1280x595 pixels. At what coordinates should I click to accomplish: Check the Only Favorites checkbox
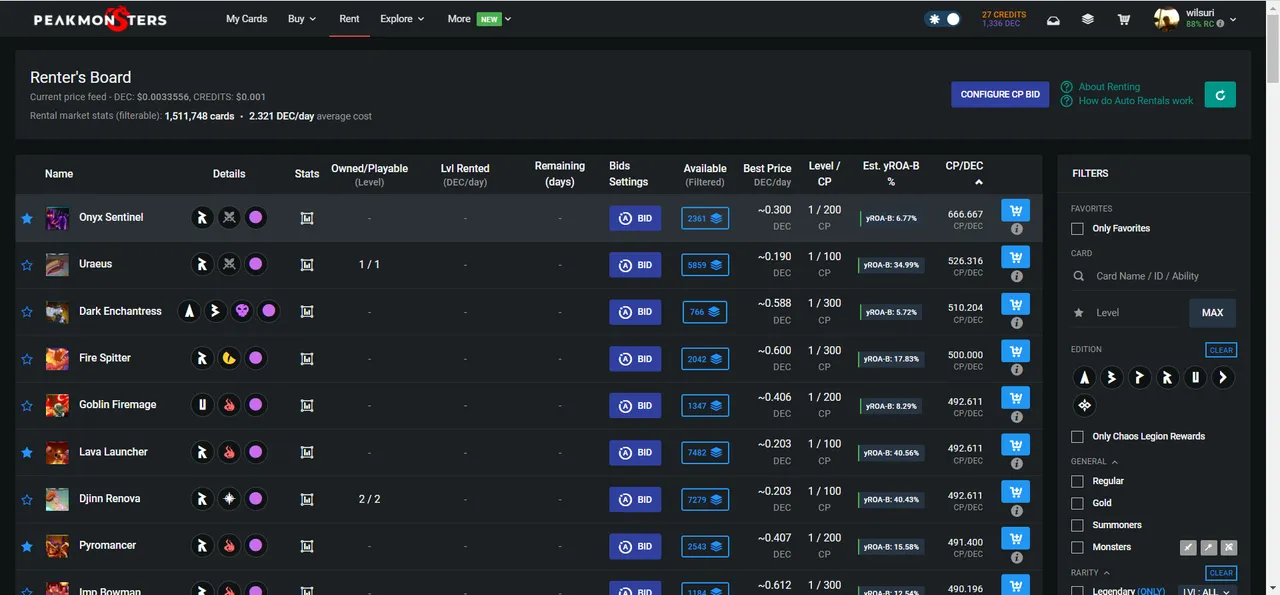(1077, 229)
